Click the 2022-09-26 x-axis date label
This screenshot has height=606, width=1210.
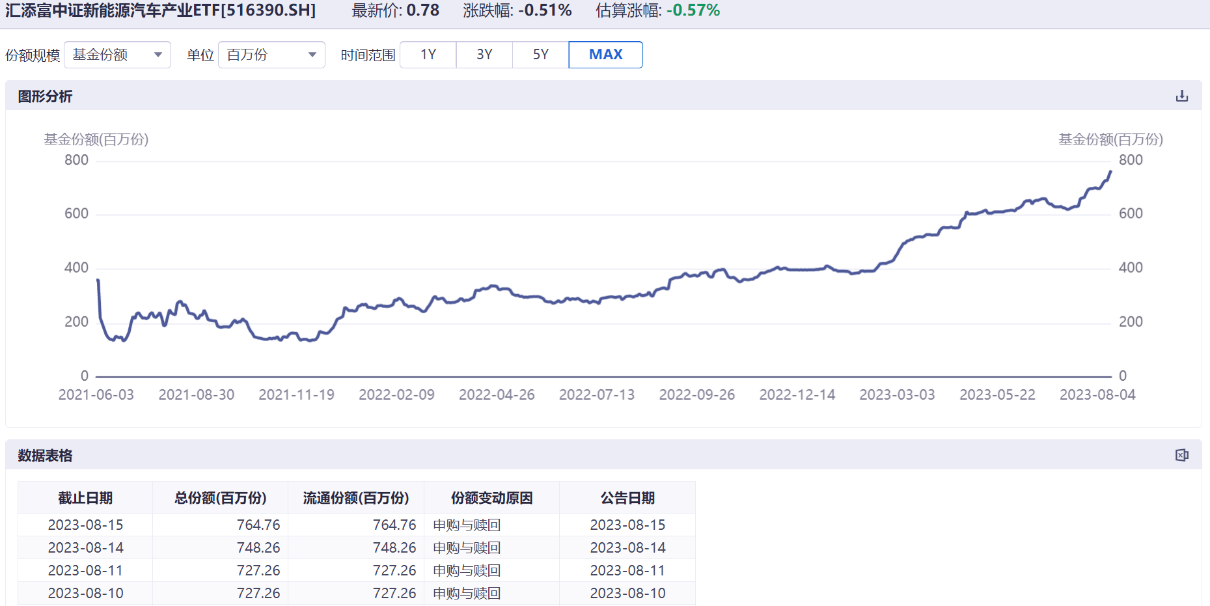(x=697, y=395)
